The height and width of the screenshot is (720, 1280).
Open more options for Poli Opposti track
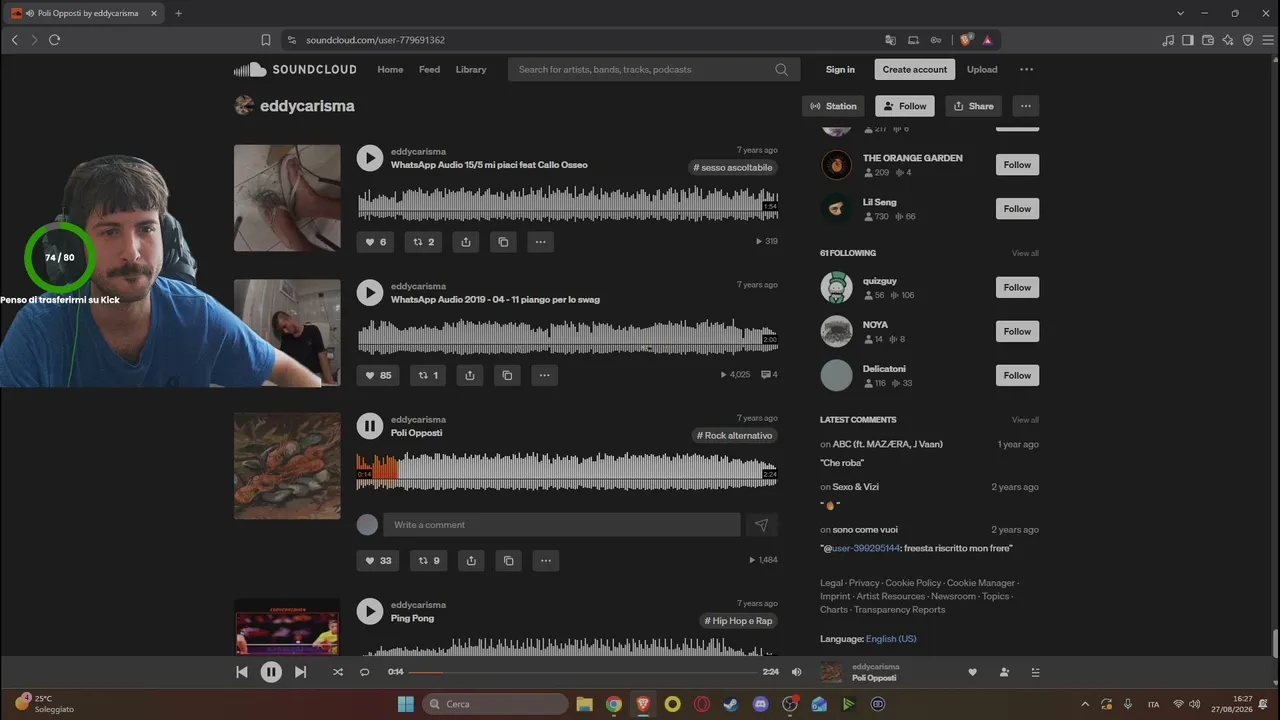point(545,560)
